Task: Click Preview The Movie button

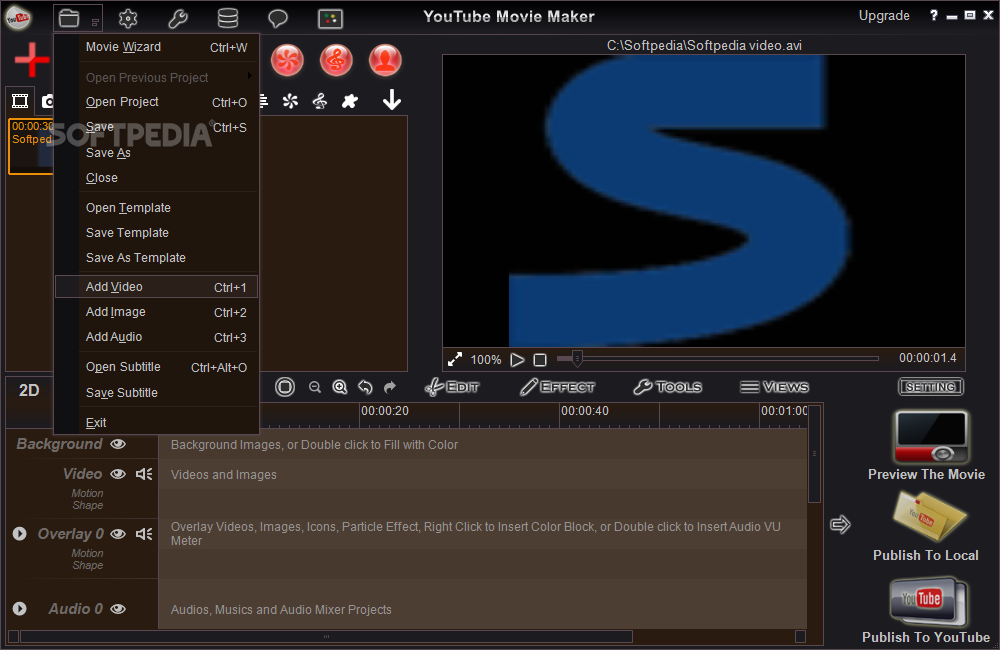Action: (927, 446)
